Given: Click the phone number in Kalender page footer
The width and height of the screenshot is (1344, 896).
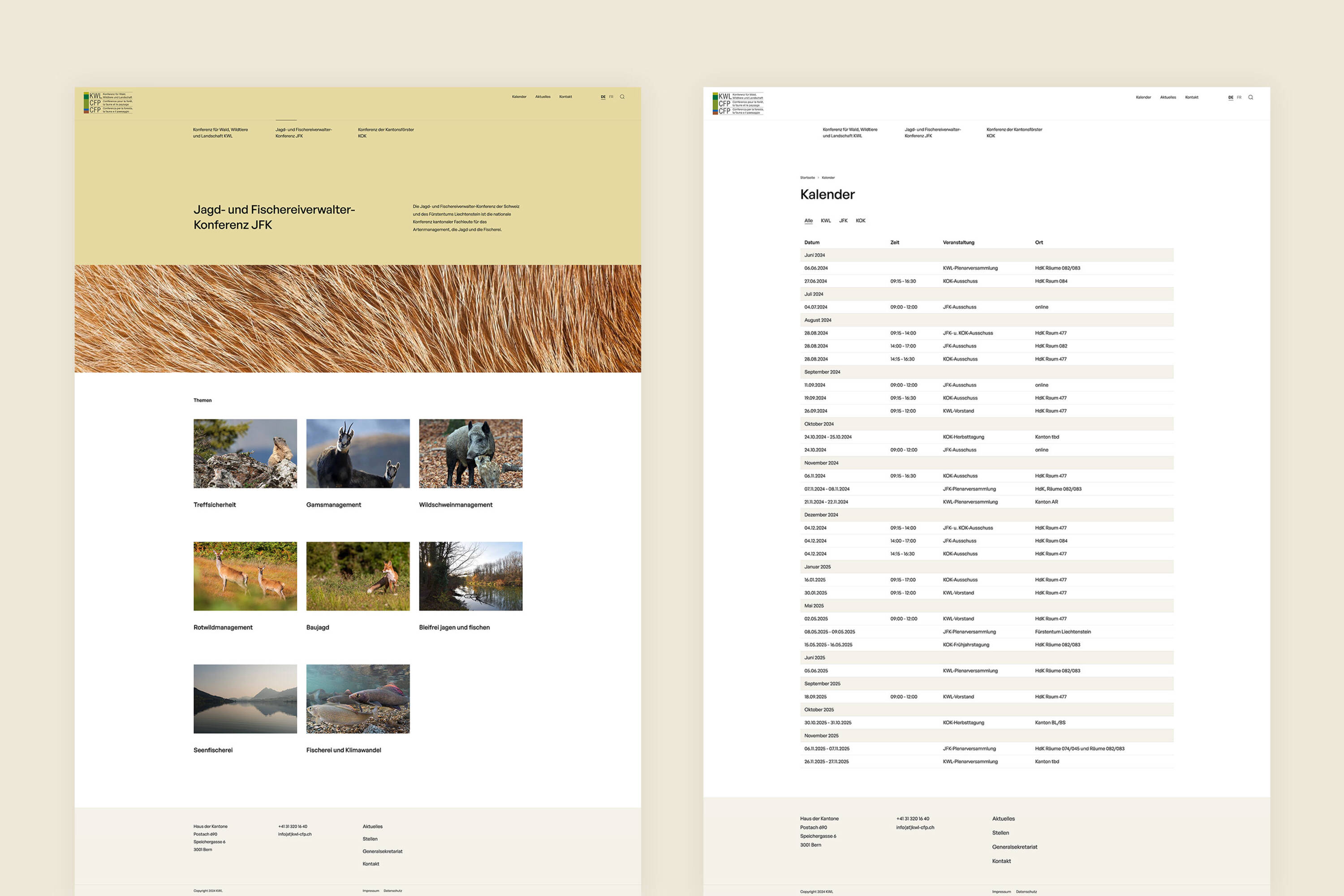Looking at the screenshot, I should [913, 819].
